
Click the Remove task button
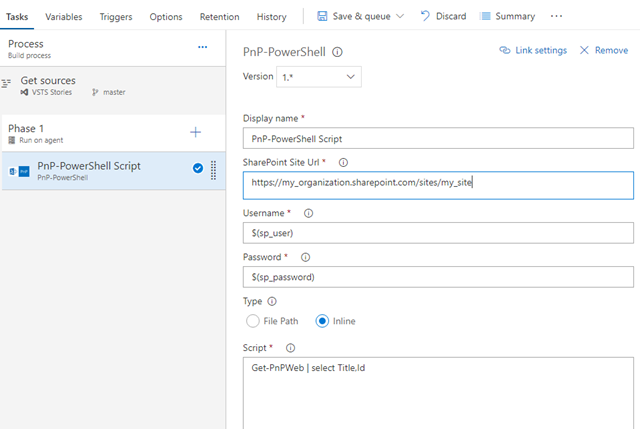603,50
